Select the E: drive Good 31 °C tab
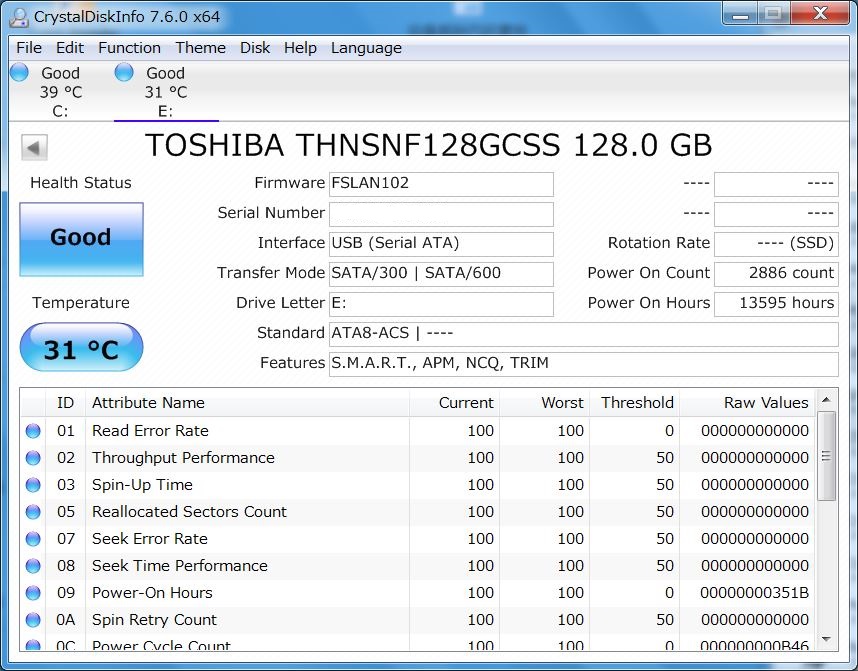Screen dimensions: 858x671 [166, 91]
